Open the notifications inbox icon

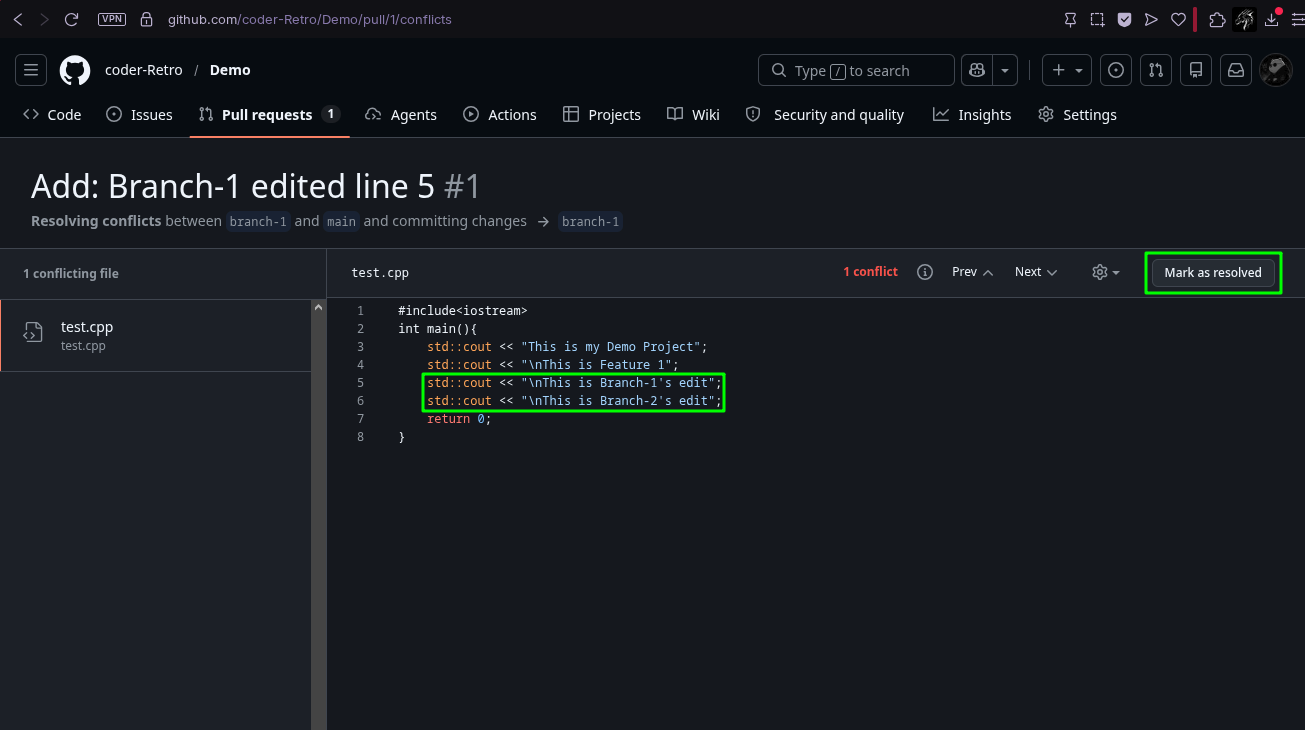[x=1236, y=70]
